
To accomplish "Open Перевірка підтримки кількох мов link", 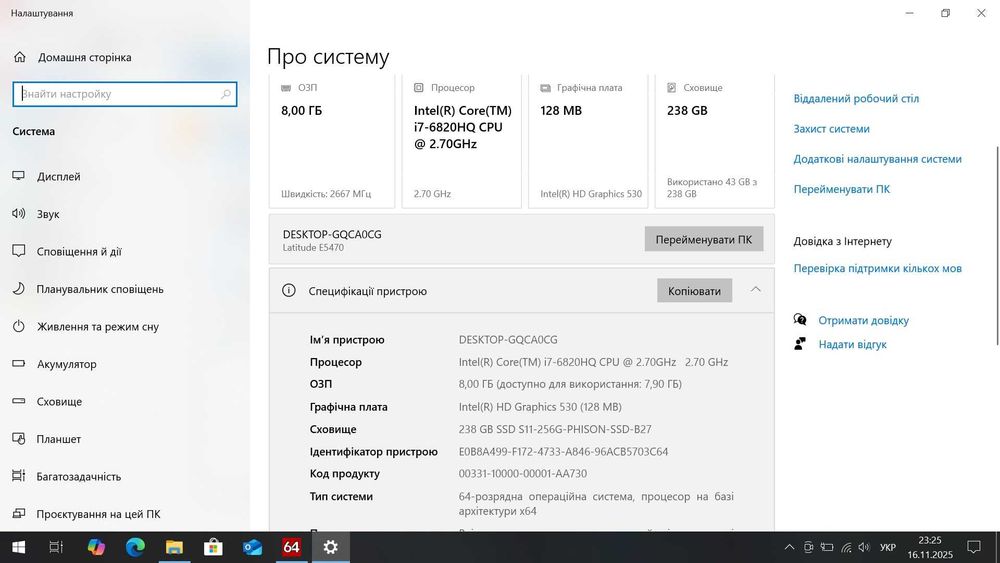I will [878, 268].
